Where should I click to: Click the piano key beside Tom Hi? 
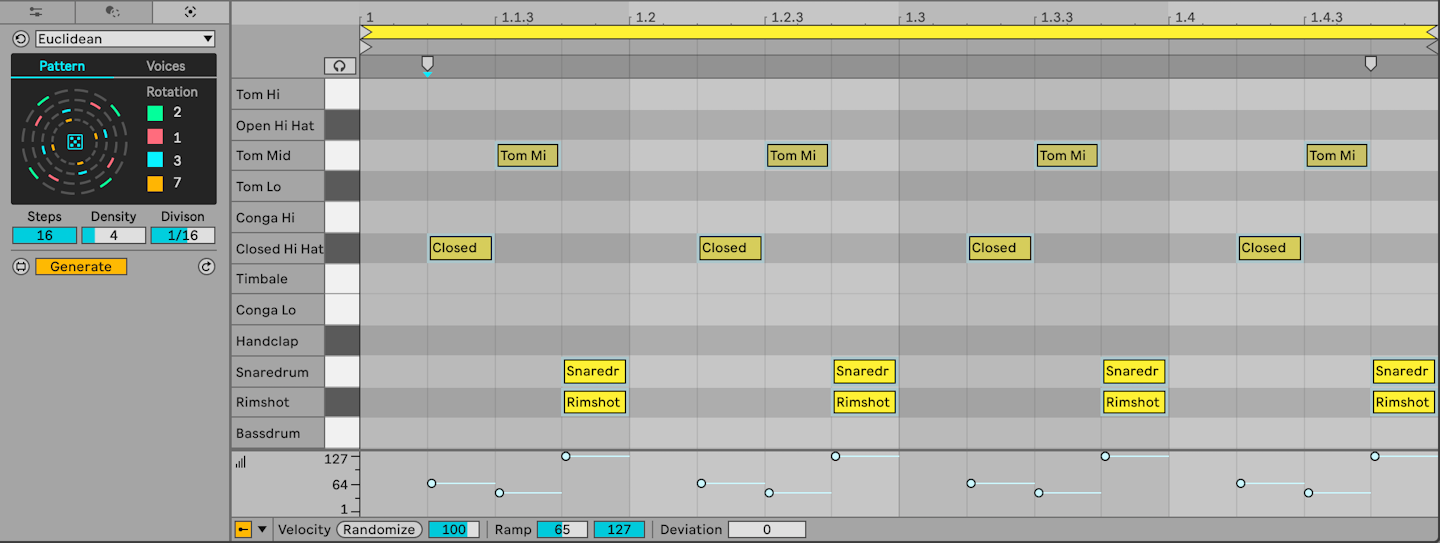[x=342, y=95]
